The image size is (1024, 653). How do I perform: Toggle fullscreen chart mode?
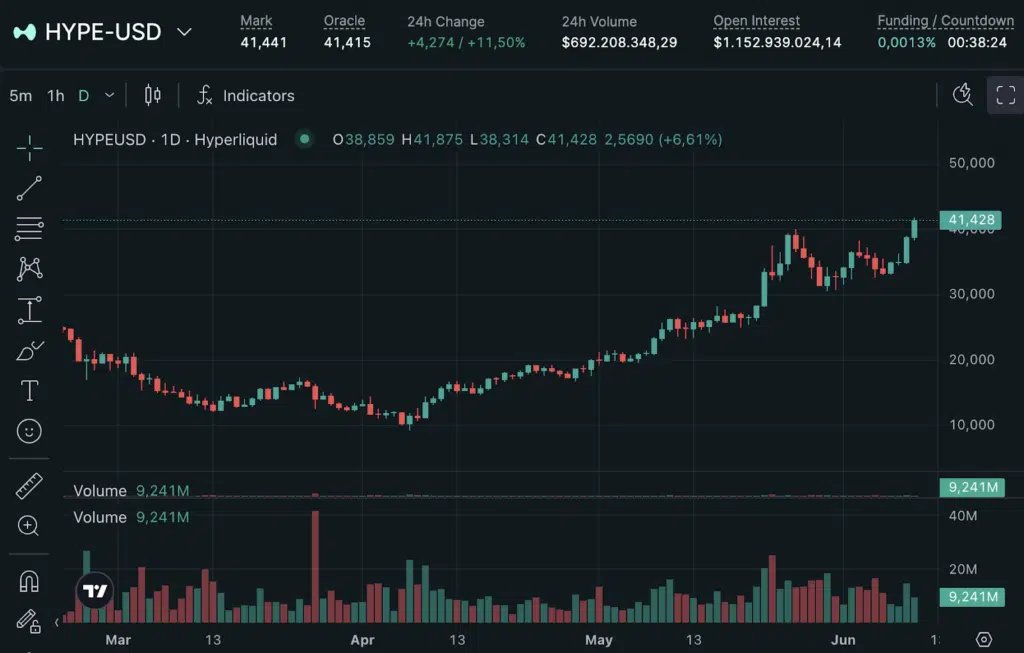pyautogui.click(x=1005, y=96)
